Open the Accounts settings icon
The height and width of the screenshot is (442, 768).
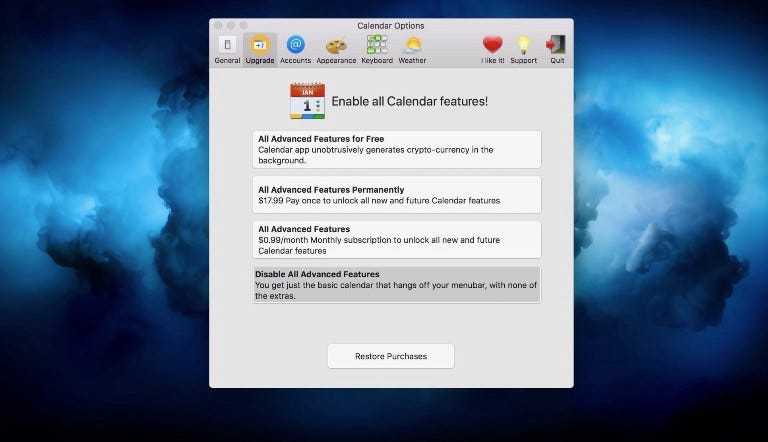(x=295, y=49)
